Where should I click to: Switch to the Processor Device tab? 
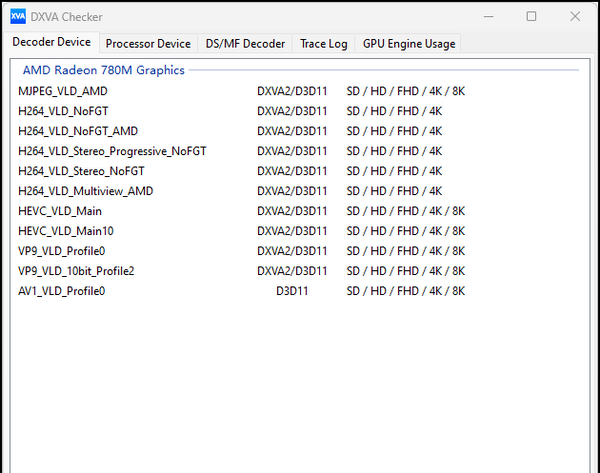[148, 44]
